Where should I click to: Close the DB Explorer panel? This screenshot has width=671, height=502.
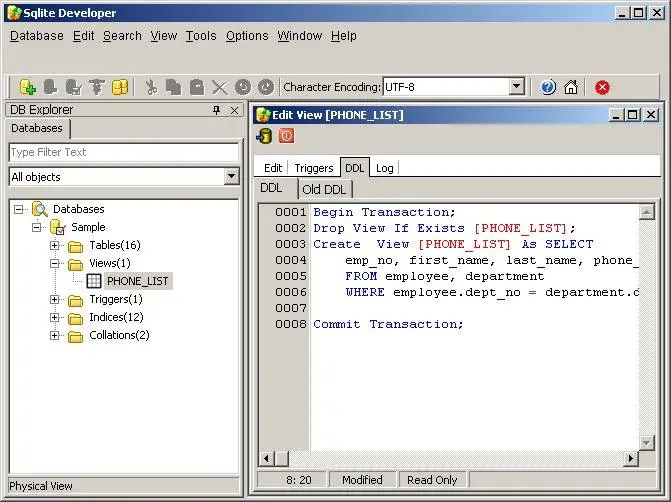coord(234,110)
